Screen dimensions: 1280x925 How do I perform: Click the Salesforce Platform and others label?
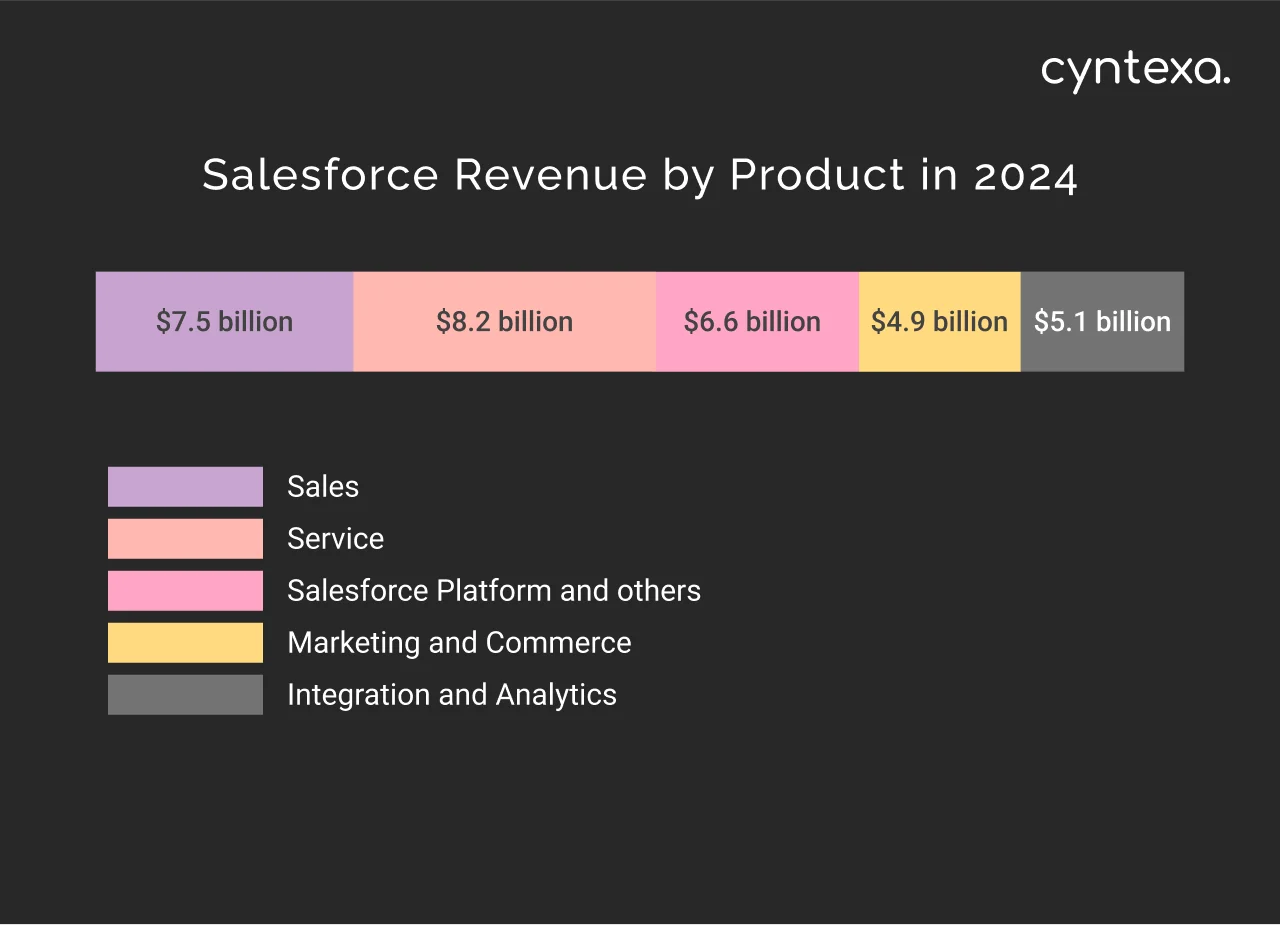point(494,590)
